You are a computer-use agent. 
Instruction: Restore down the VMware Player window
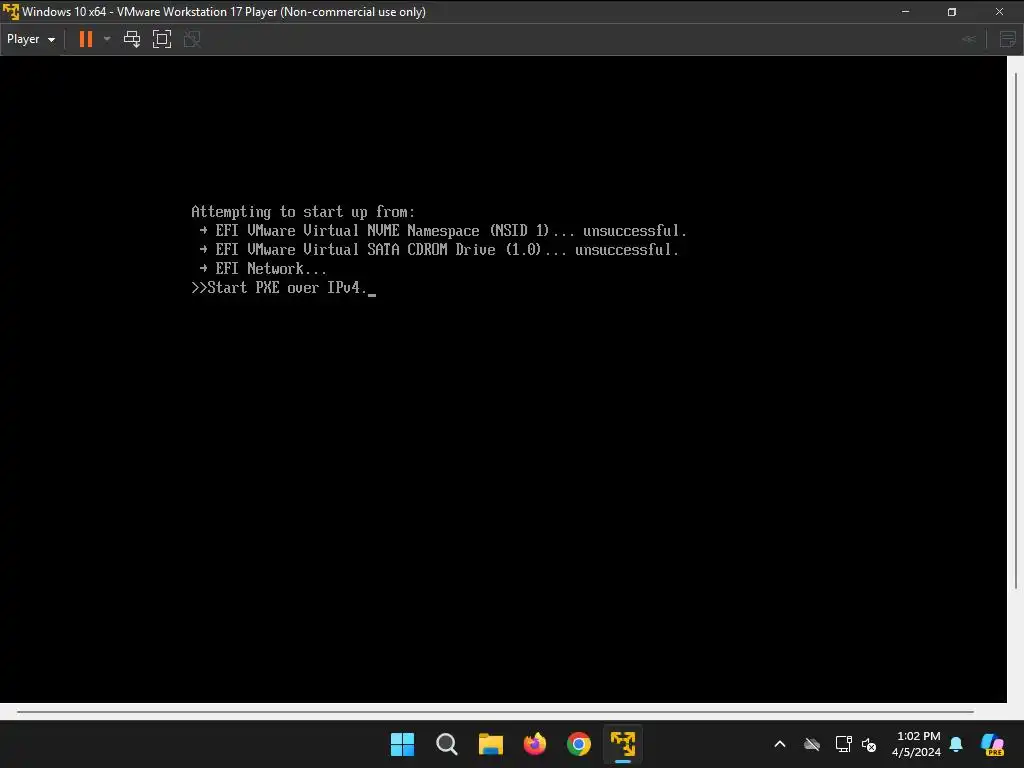(952, 12)
